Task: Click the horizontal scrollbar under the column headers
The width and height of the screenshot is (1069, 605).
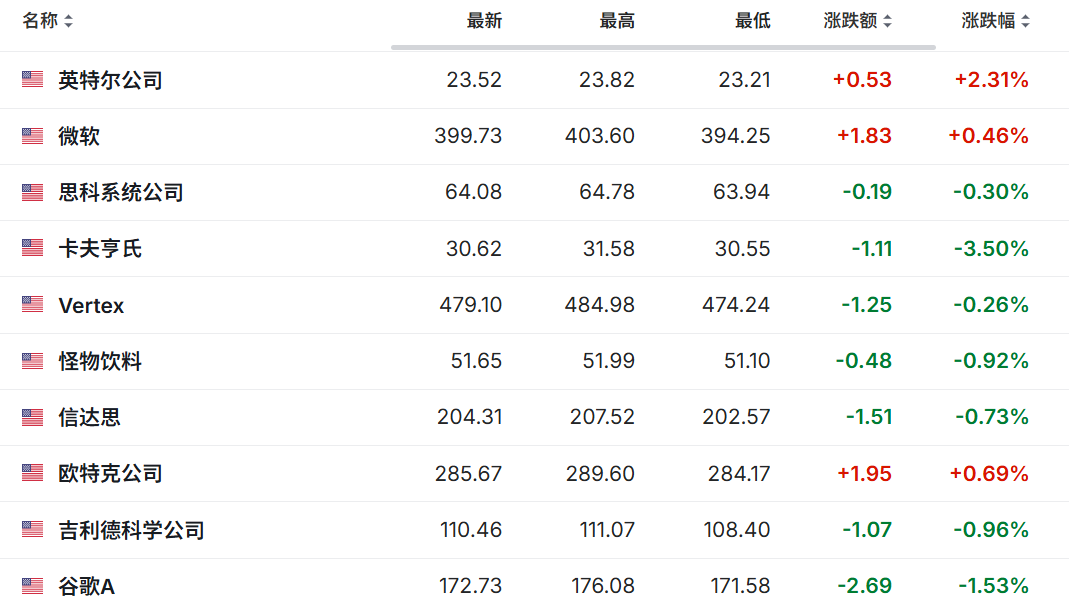Action: [x=663, y=47]
